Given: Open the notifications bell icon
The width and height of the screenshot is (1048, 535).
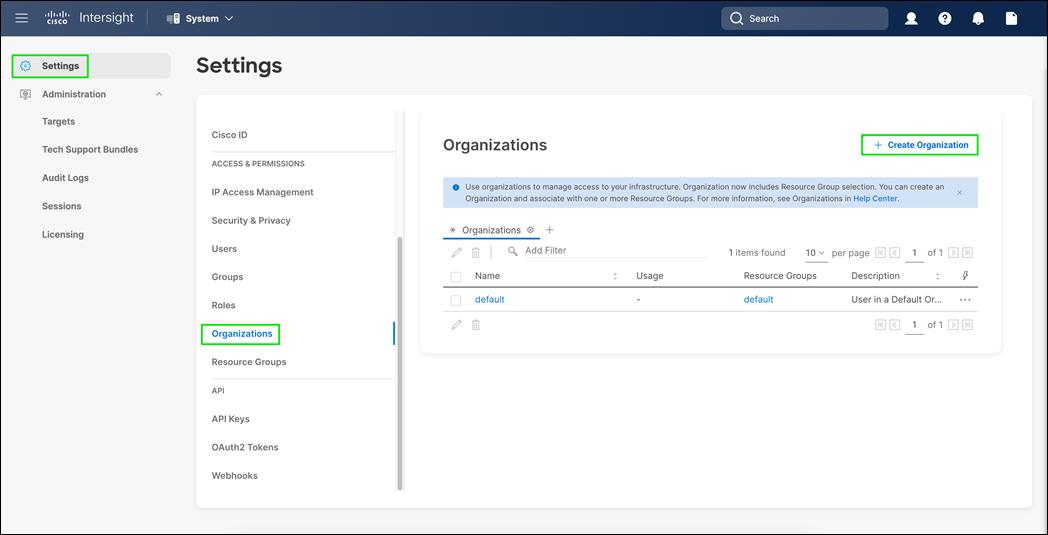Looking at the screenshot, I should [978, 19].
